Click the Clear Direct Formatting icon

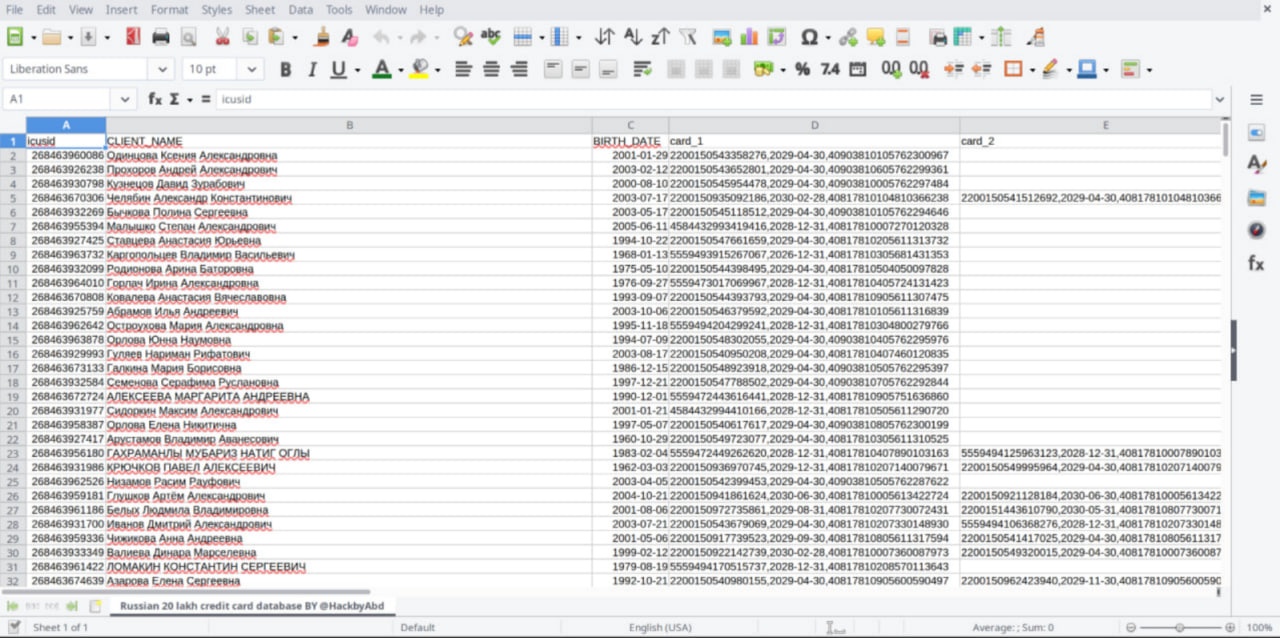click(x=349, y=37)
